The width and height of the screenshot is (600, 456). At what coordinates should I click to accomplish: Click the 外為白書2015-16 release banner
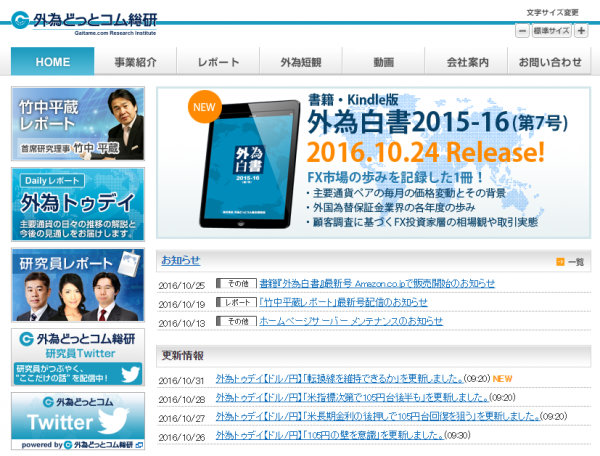coord(373,163)
